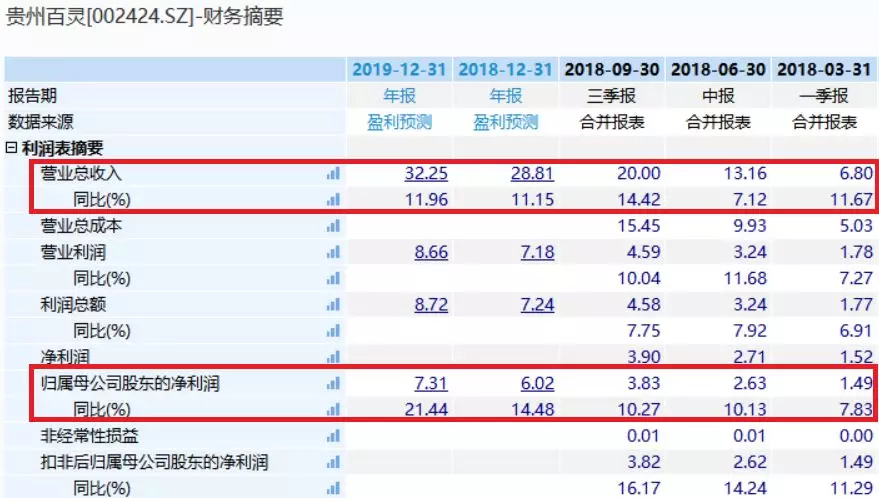
Task: Click operating profit value 4.59
Action: point(644,252)
